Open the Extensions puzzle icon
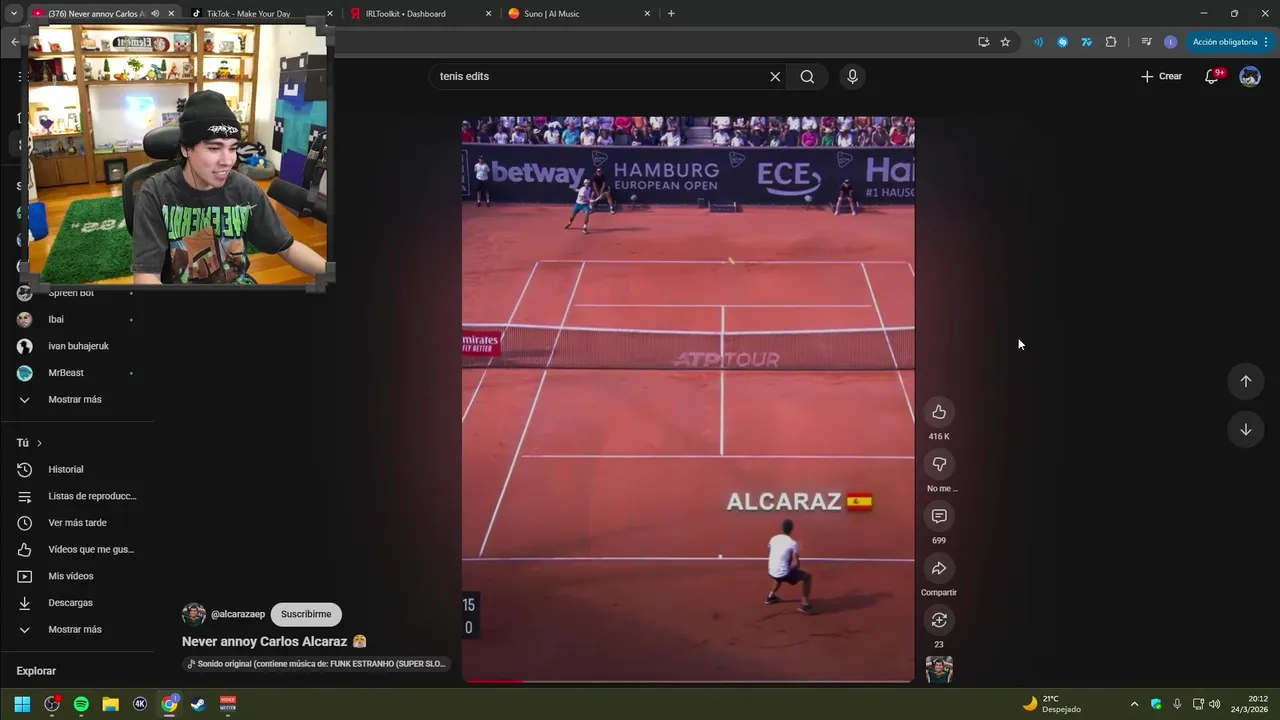 1111,42
